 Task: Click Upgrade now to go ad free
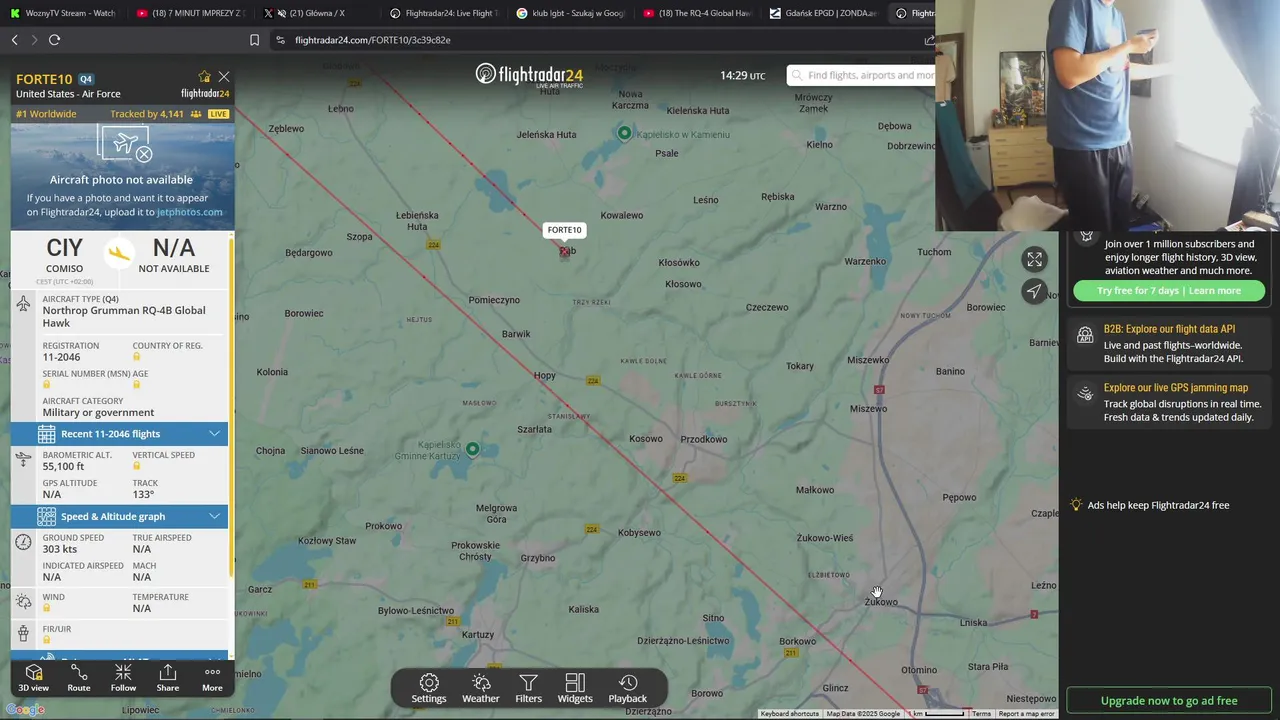click(x=1169, y=700)
